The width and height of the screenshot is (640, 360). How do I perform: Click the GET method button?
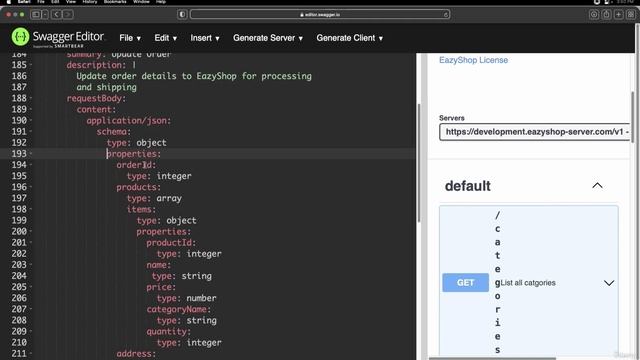pyautogui.click(x=465, y=282)
